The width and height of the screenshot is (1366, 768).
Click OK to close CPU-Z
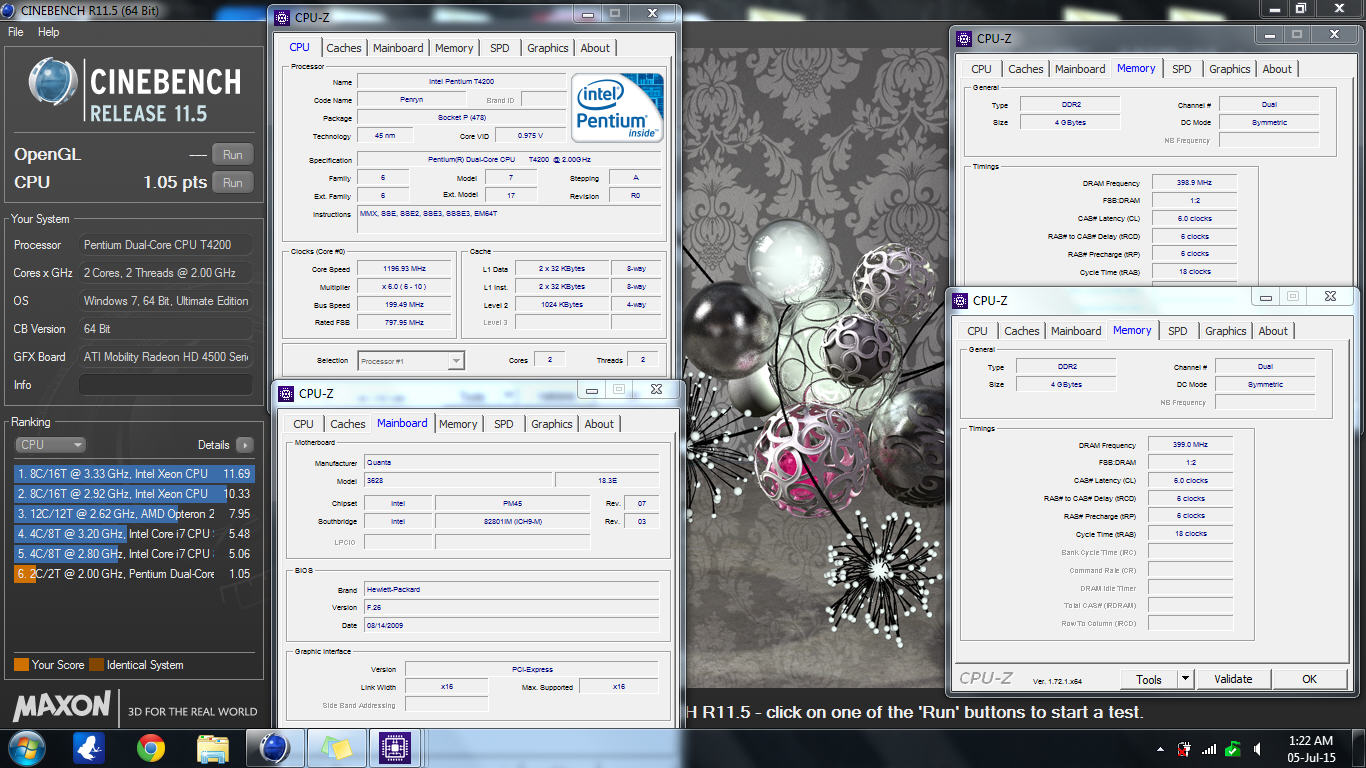point(1310,679)
